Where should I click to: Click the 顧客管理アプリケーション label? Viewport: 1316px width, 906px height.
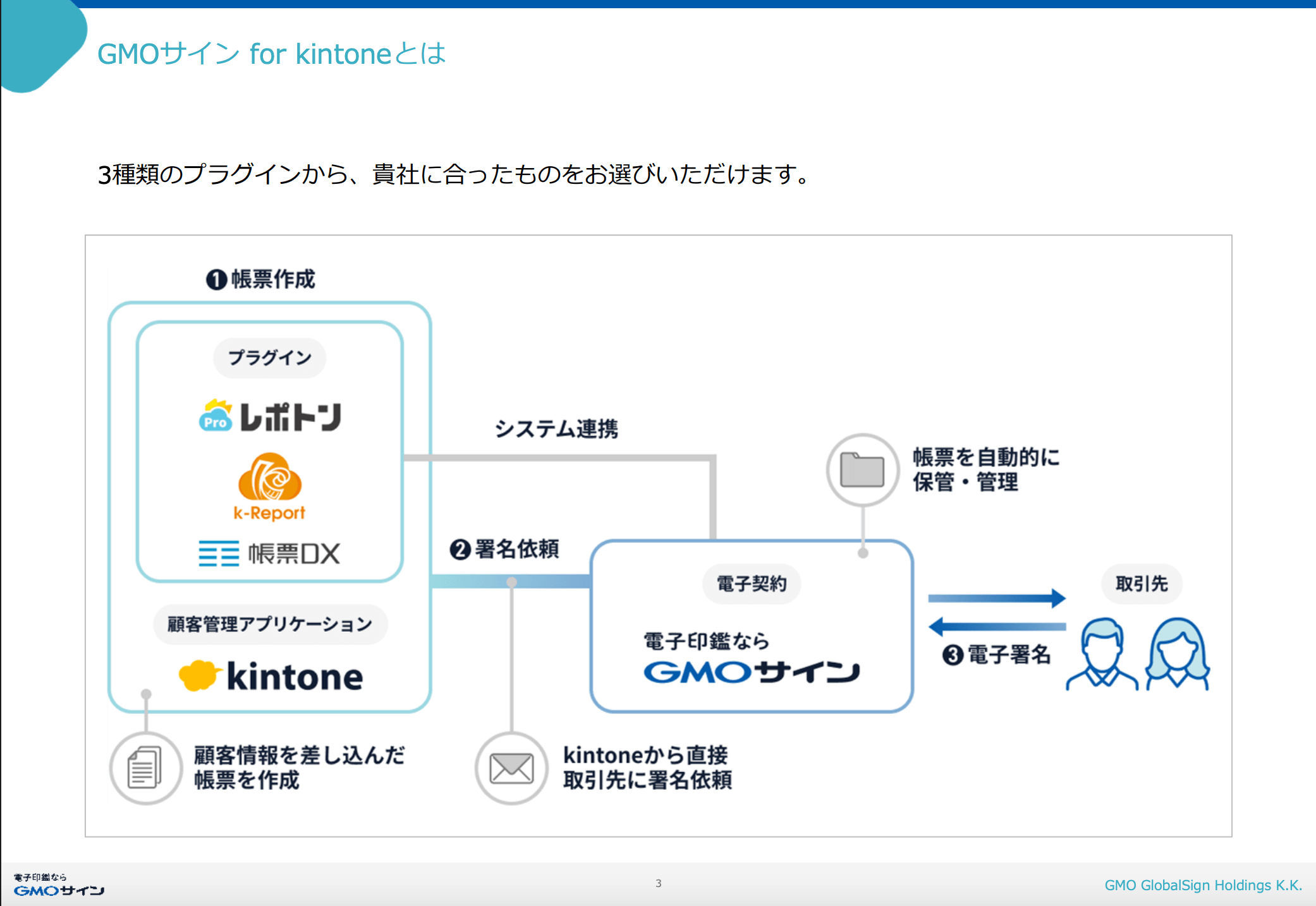270,624
